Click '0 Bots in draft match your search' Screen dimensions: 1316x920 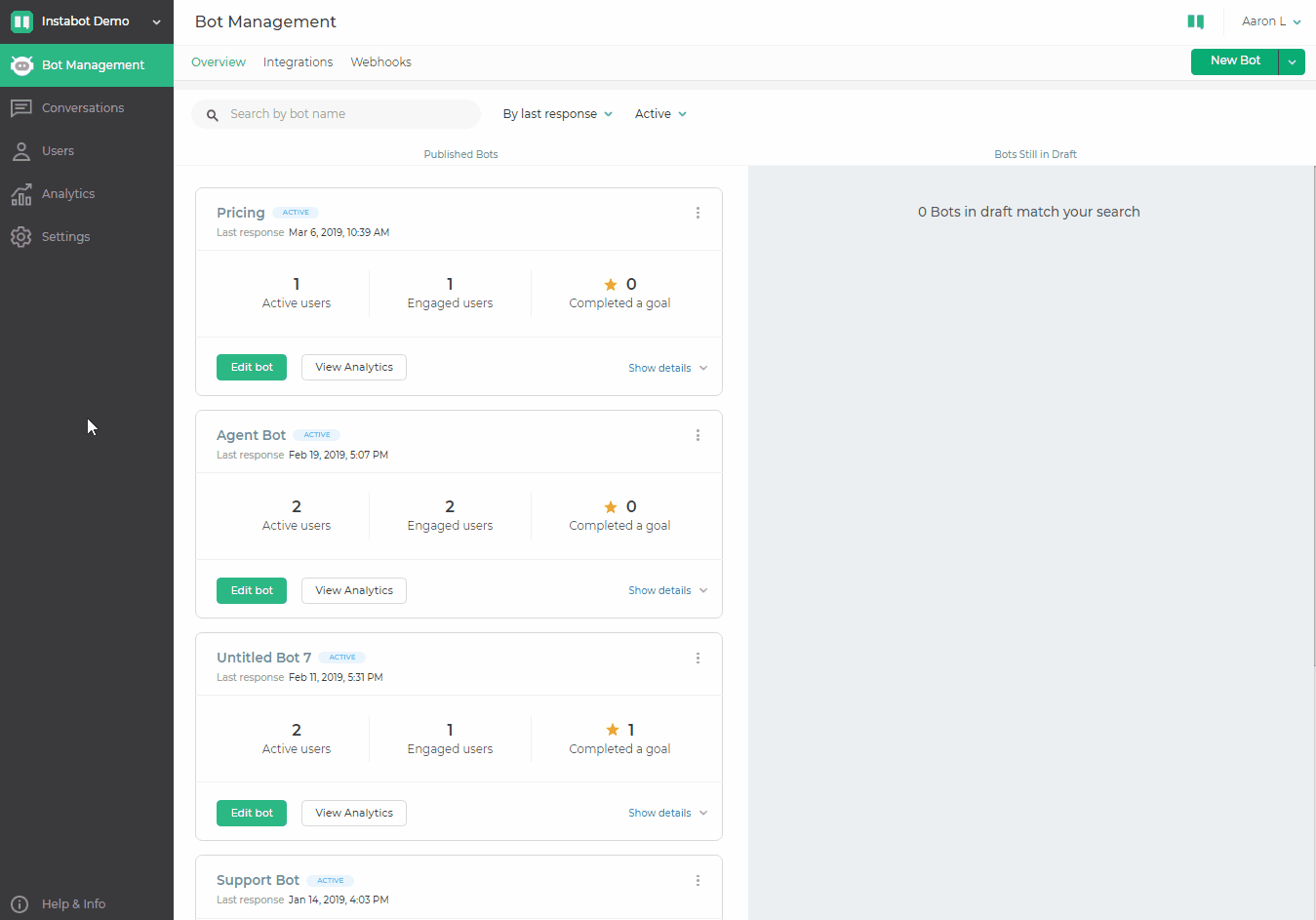1028,212
